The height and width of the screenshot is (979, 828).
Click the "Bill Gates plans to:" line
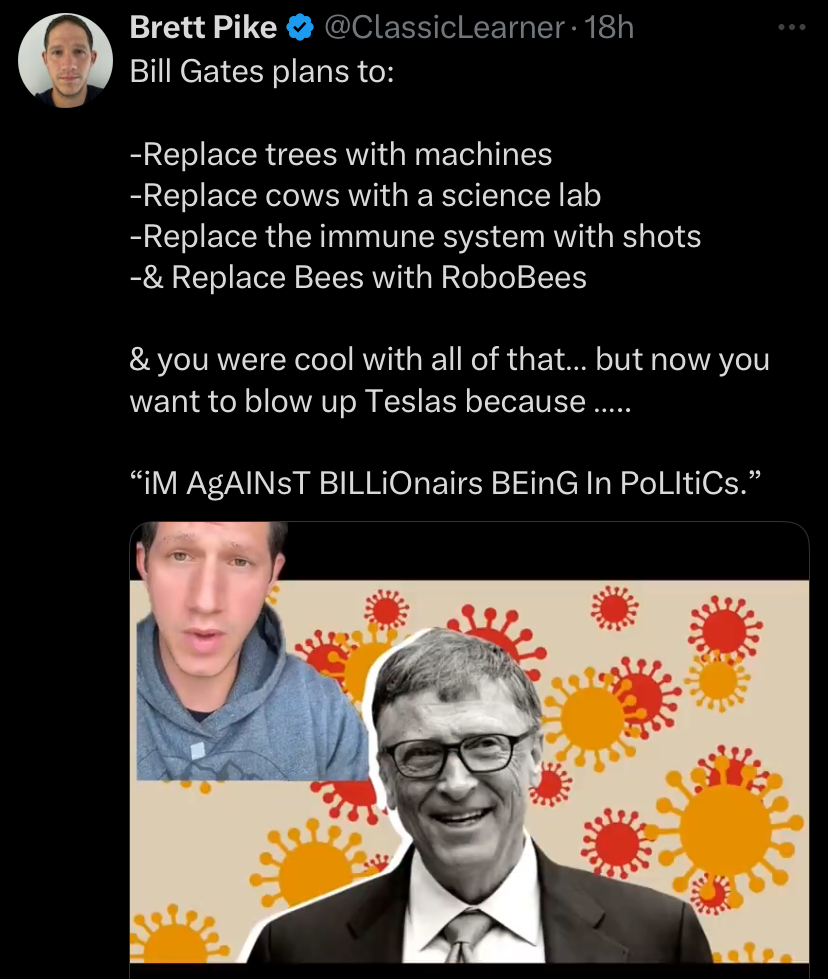[262, 72]
